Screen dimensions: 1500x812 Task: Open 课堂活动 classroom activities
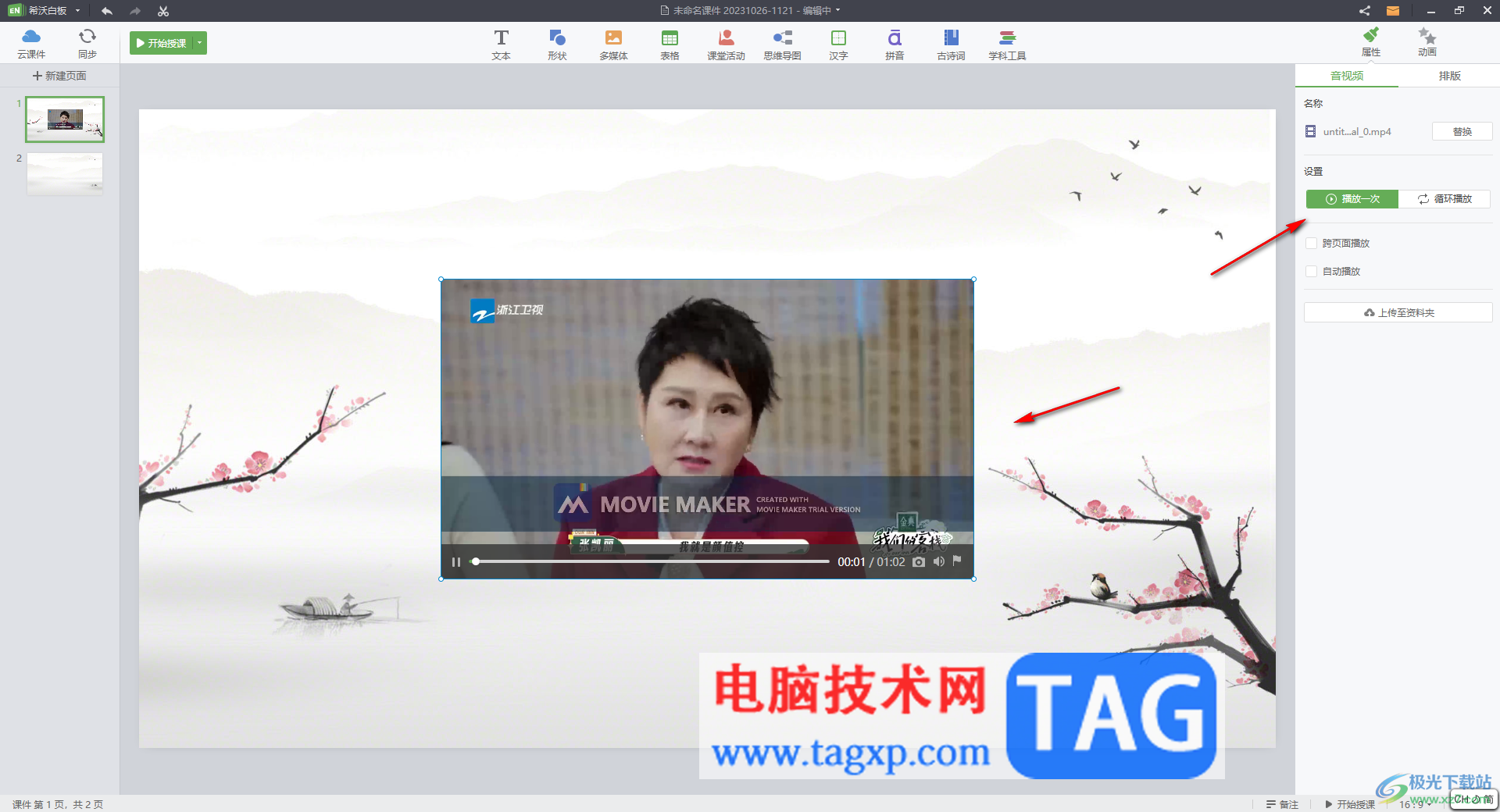click(726, 45)
